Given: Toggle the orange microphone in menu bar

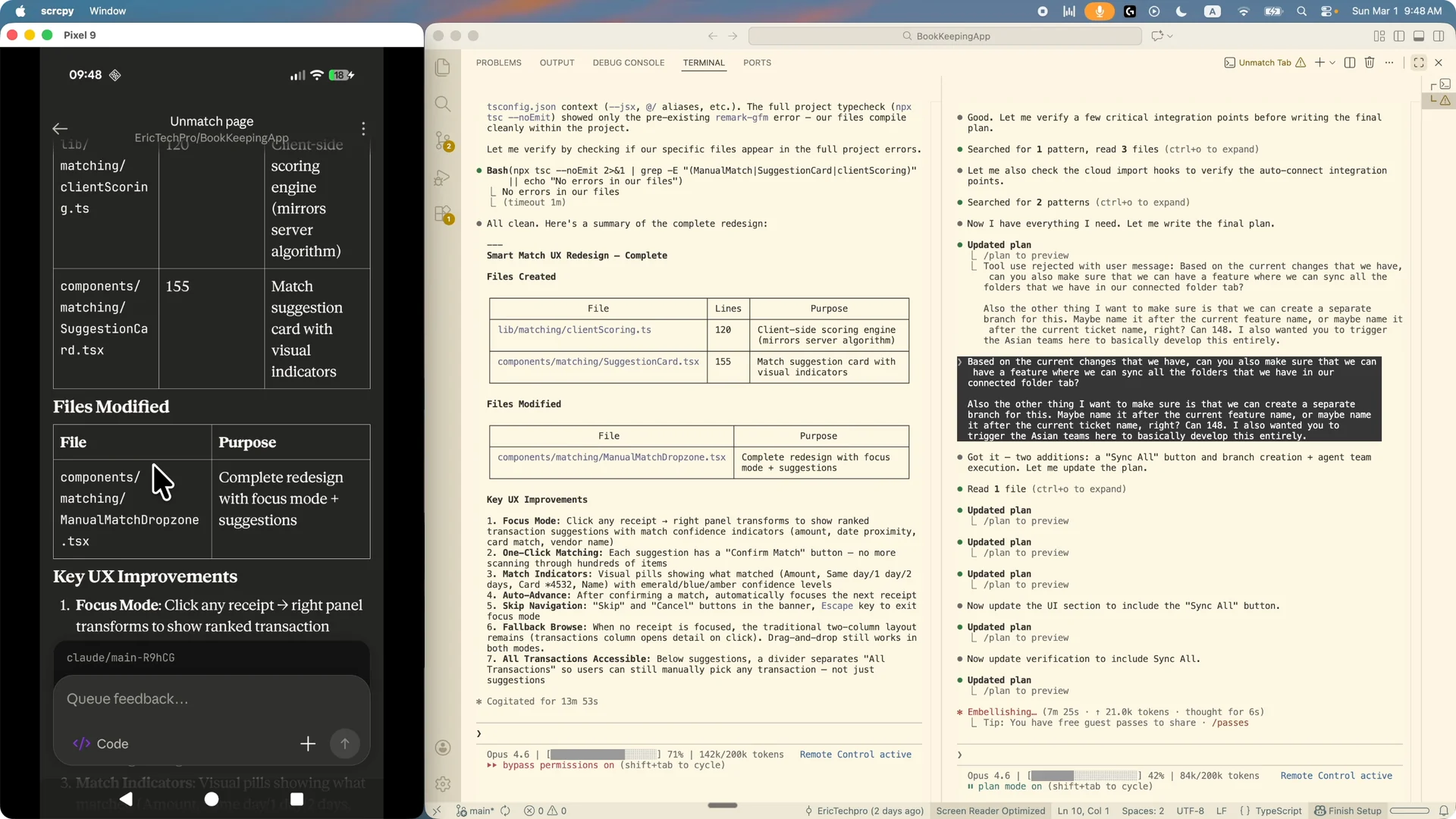Looking at the screenshot, I should [1100, 11].
